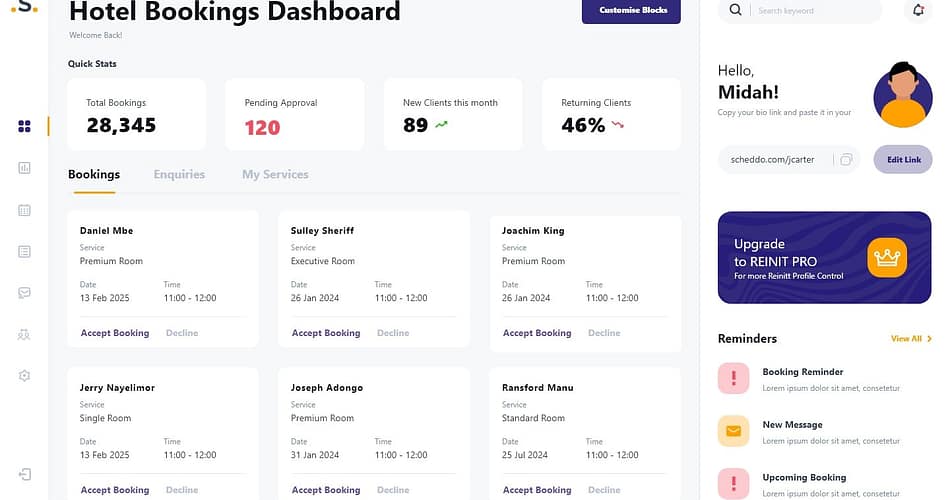
Task: Open the bar chart analytics icon in sidebar
Action: point(24,168)
